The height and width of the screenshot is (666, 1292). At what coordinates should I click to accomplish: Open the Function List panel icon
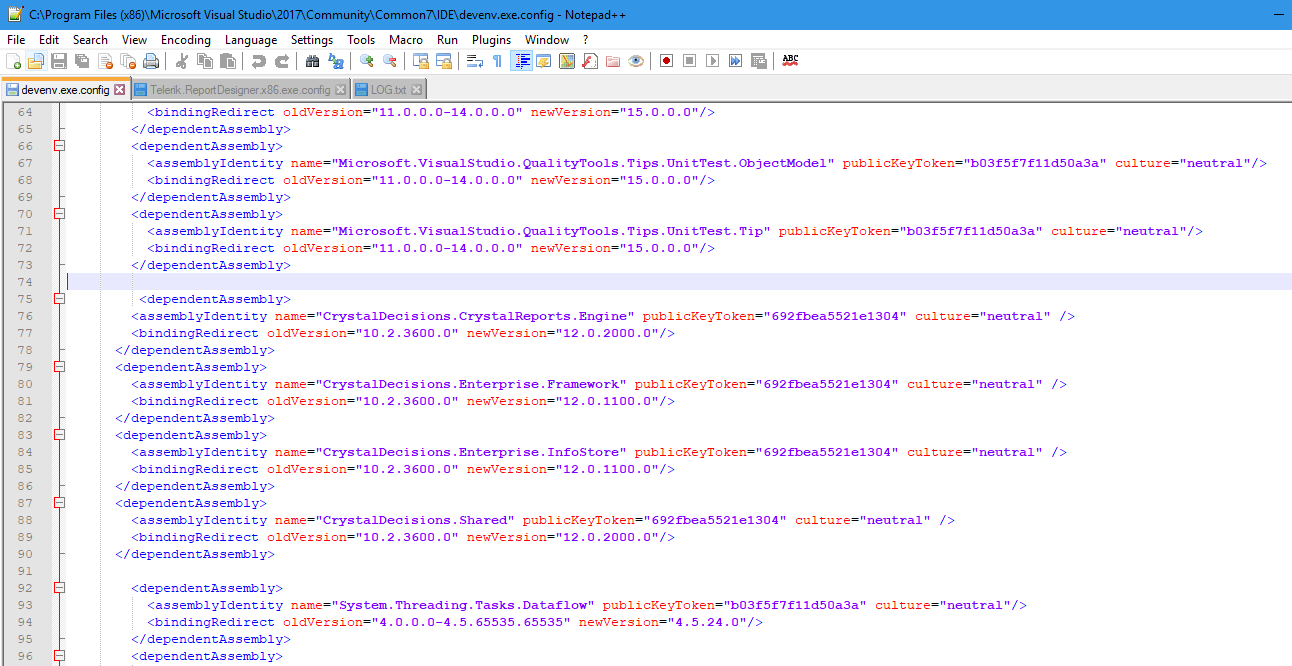click(x=590, y=61)
